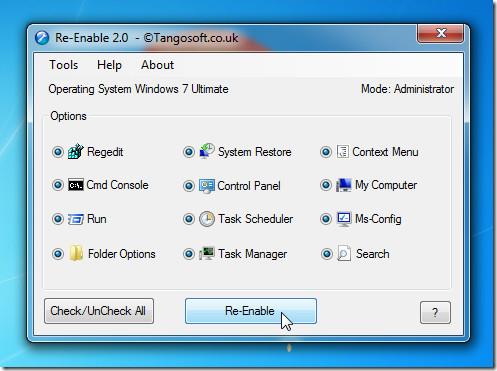
Task: Click the Search magnifier icon
Action: [x=344, y=253]
